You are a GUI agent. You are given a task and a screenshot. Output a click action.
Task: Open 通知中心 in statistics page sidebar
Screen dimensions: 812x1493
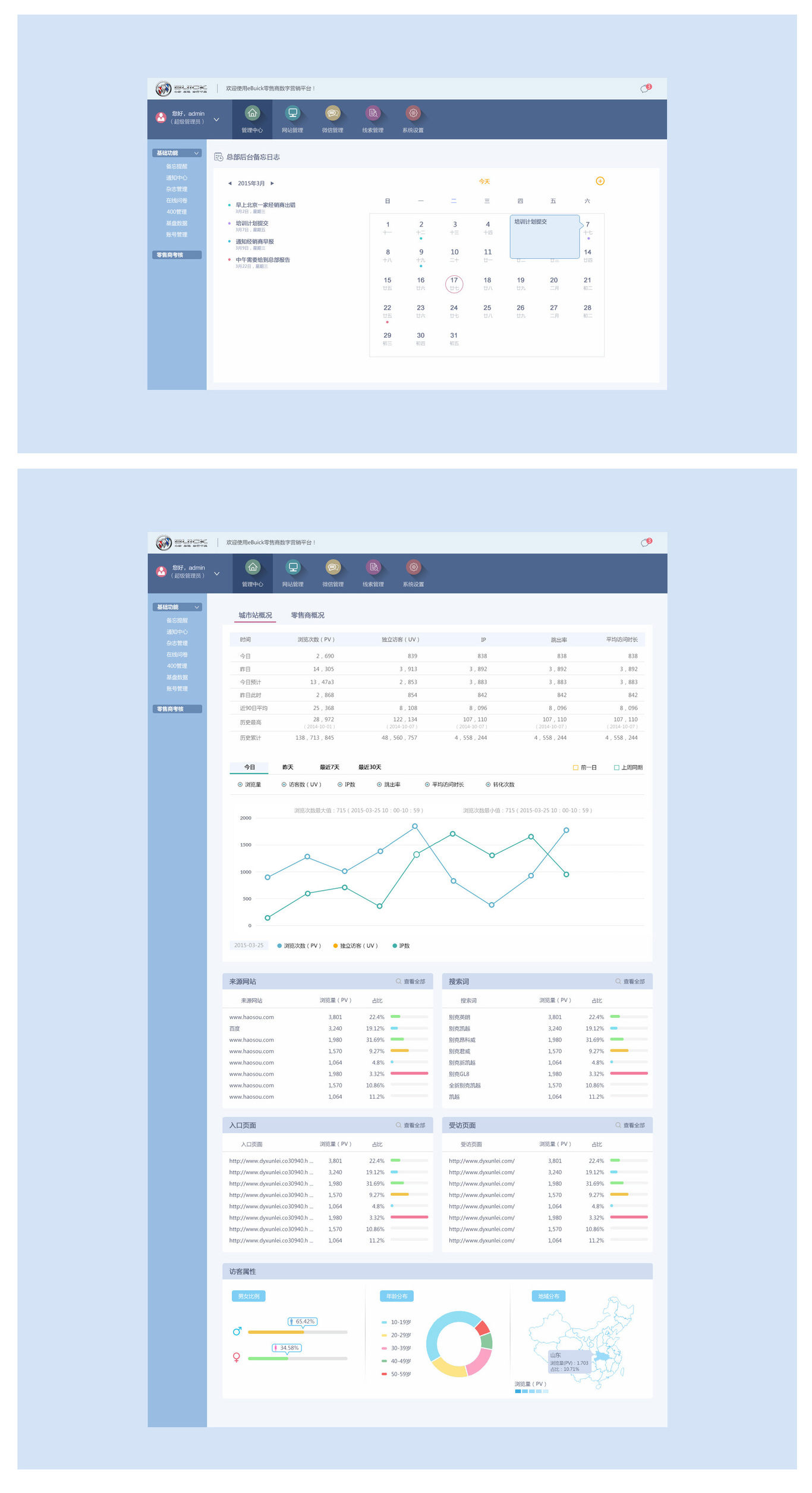[x=177, y=632]
